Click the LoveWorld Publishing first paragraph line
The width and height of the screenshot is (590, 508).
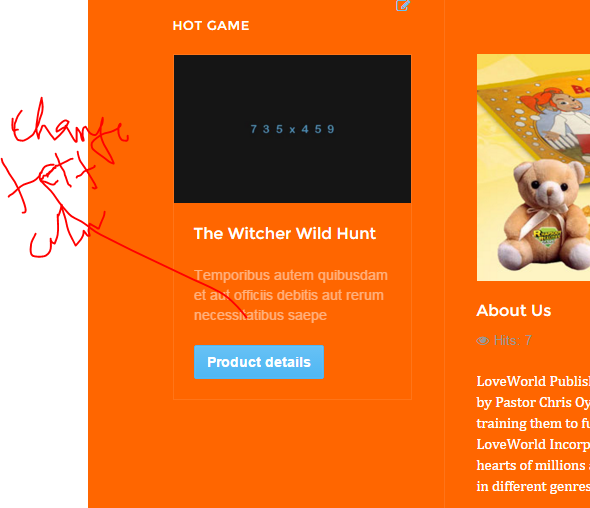point(533,382)
